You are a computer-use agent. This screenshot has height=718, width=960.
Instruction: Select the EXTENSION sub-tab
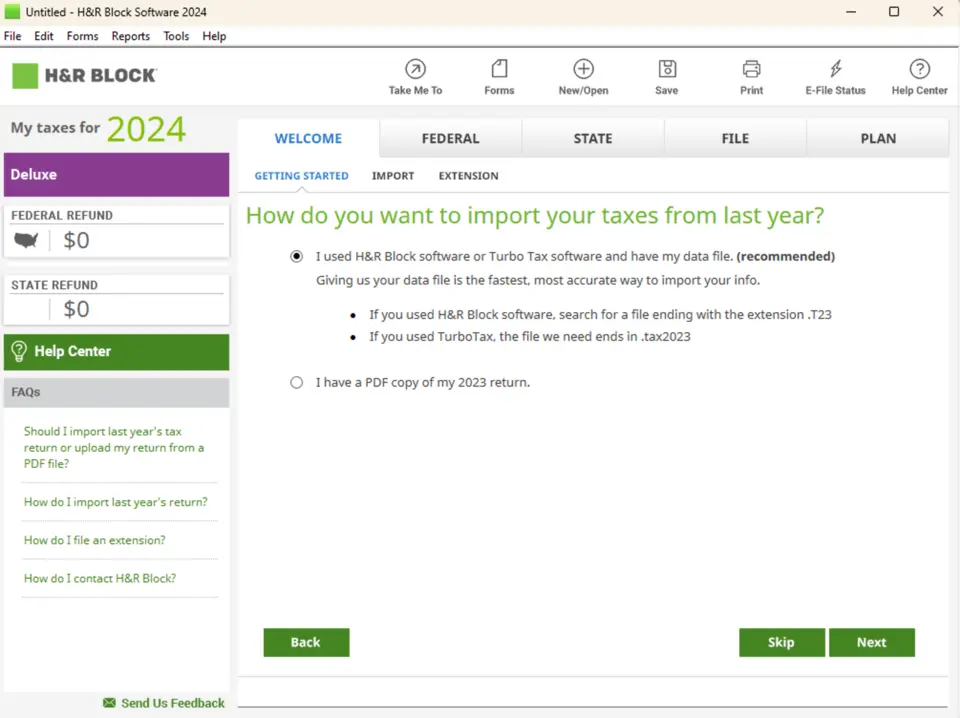468,176
